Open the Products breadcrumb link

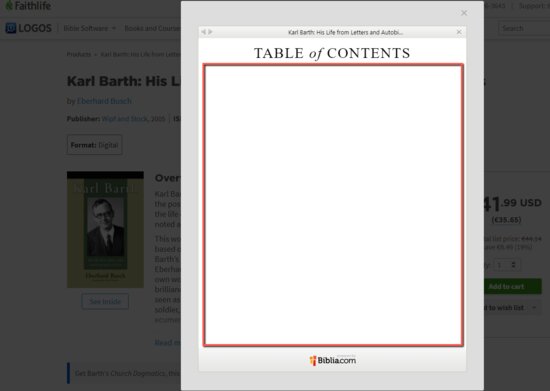click(79, 54)
